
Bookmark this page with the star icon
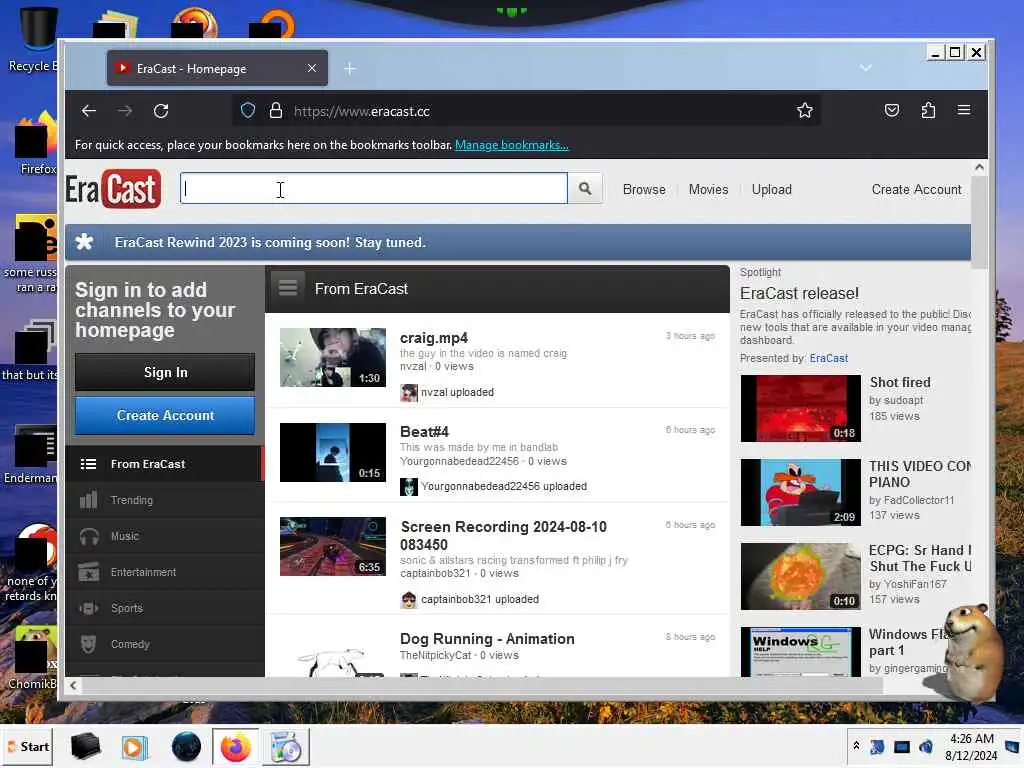(x=805, y=111)
